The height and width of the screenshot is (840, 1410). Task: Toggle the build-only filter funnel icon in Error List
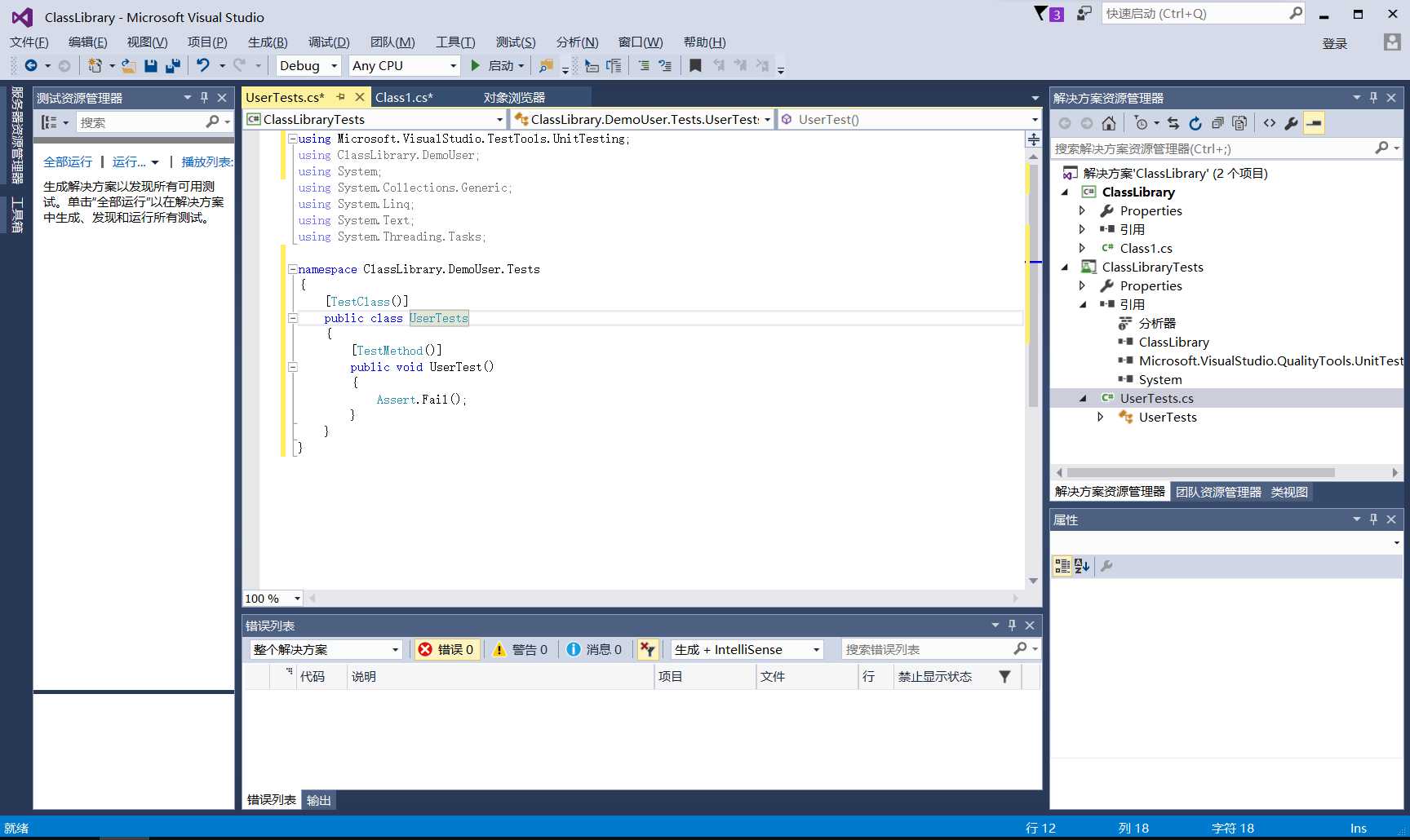648,649
